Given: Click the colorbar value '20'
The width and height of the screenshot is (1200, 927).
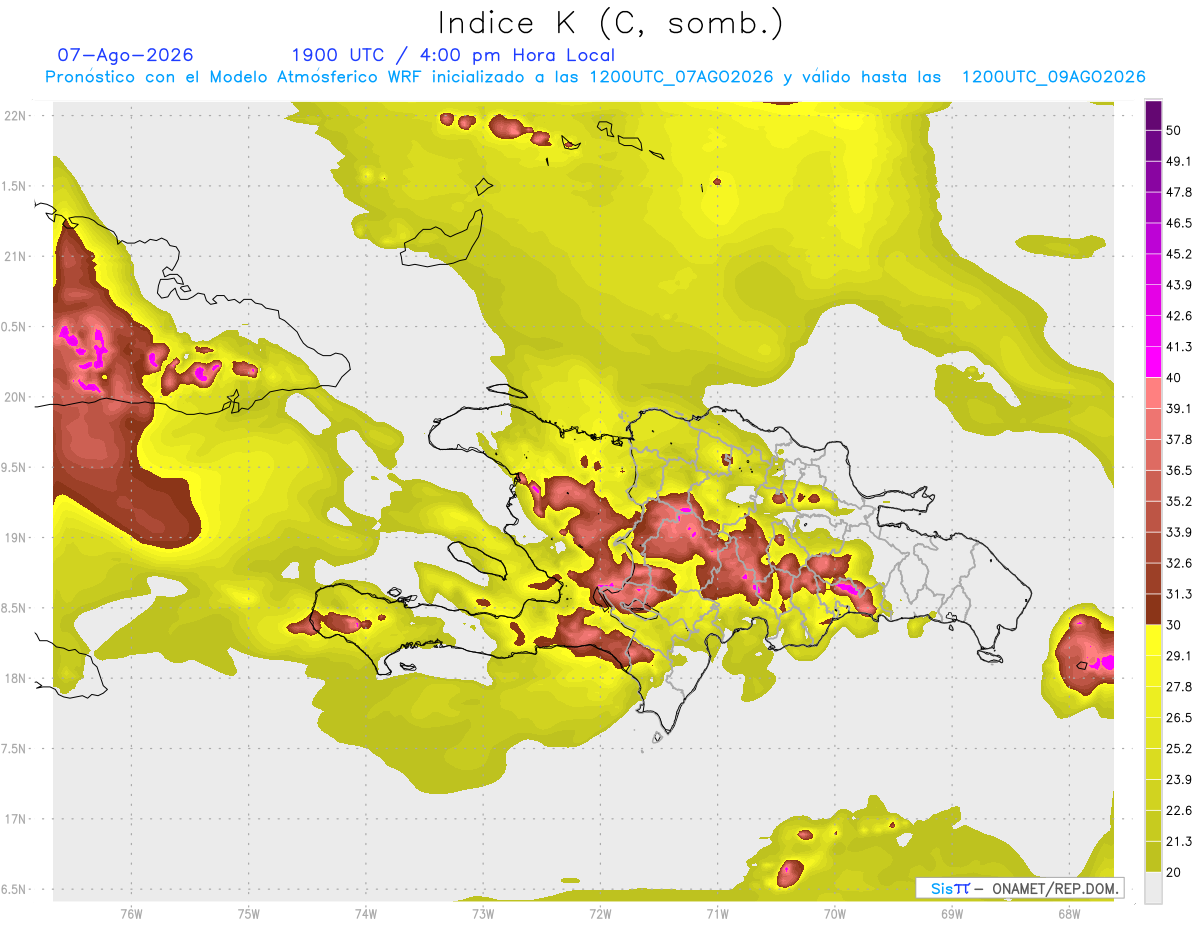Looking at the screenshot, I should (1174, 872).
